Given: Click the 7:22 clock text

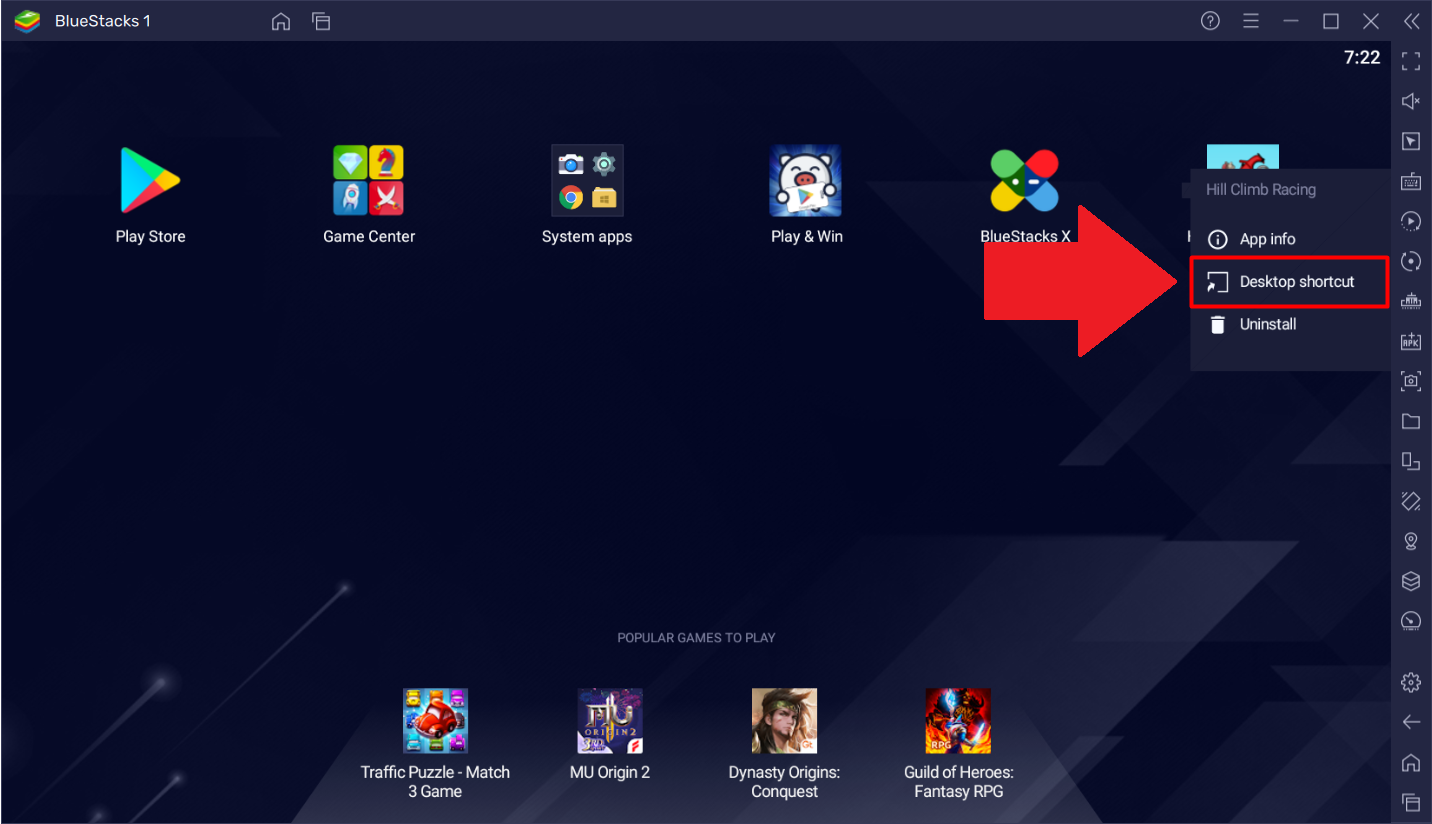Looking at the screenshot, I should pyautogui.click(x=1362, y=58).
